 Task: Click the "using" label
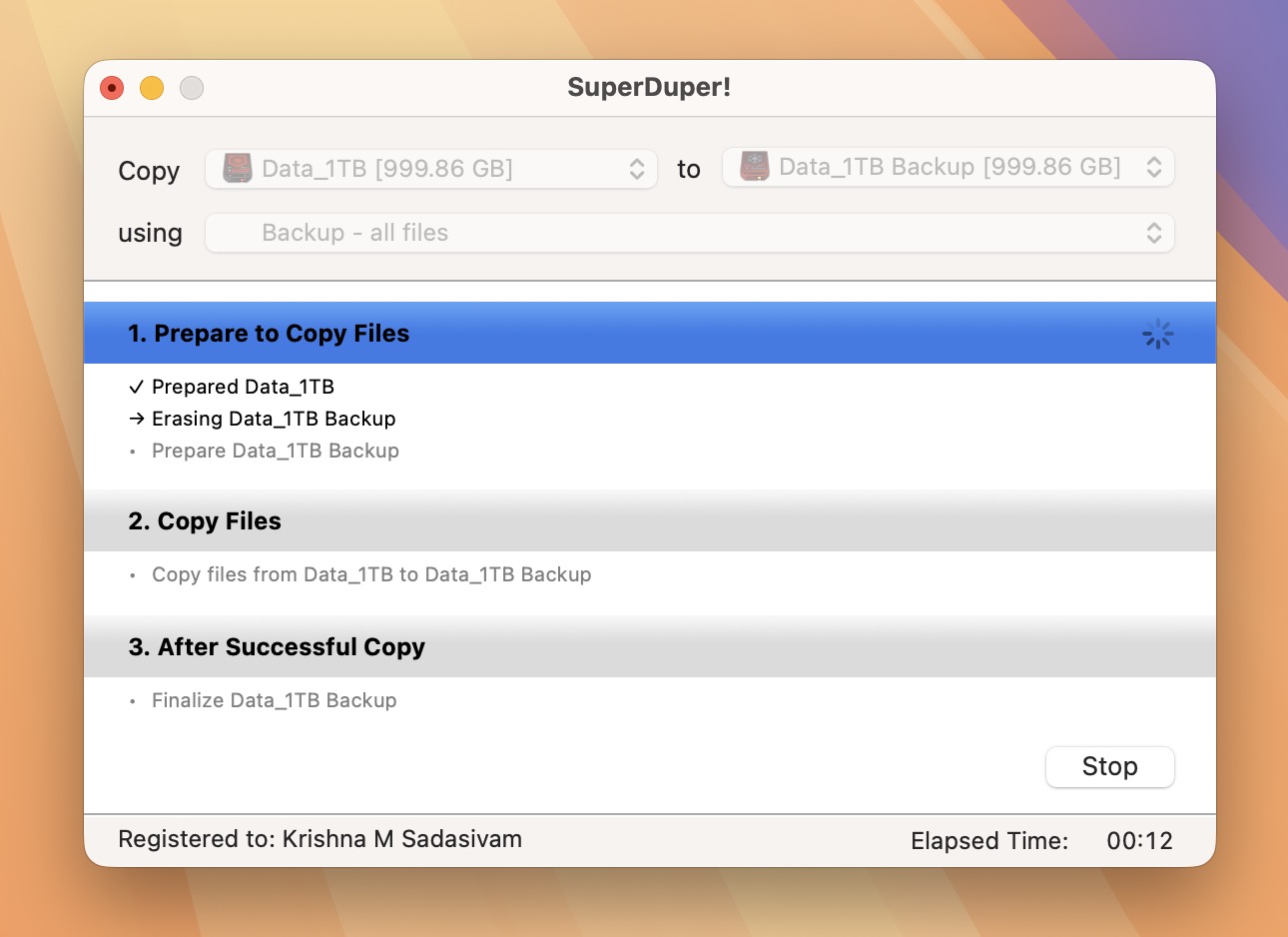[x=150, y=234]
